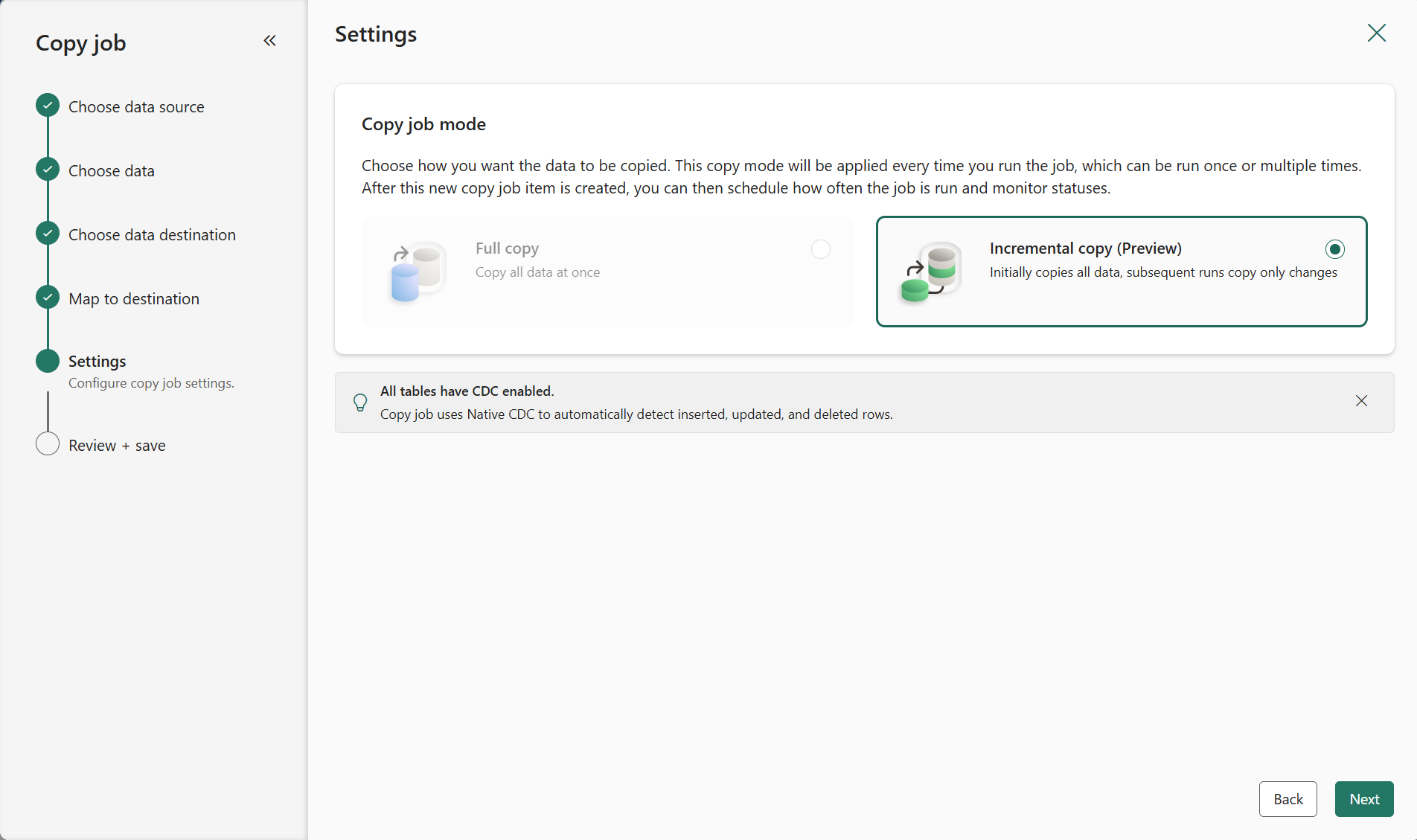
Task: Jump to the Review + save step
Action: [117, 446]
